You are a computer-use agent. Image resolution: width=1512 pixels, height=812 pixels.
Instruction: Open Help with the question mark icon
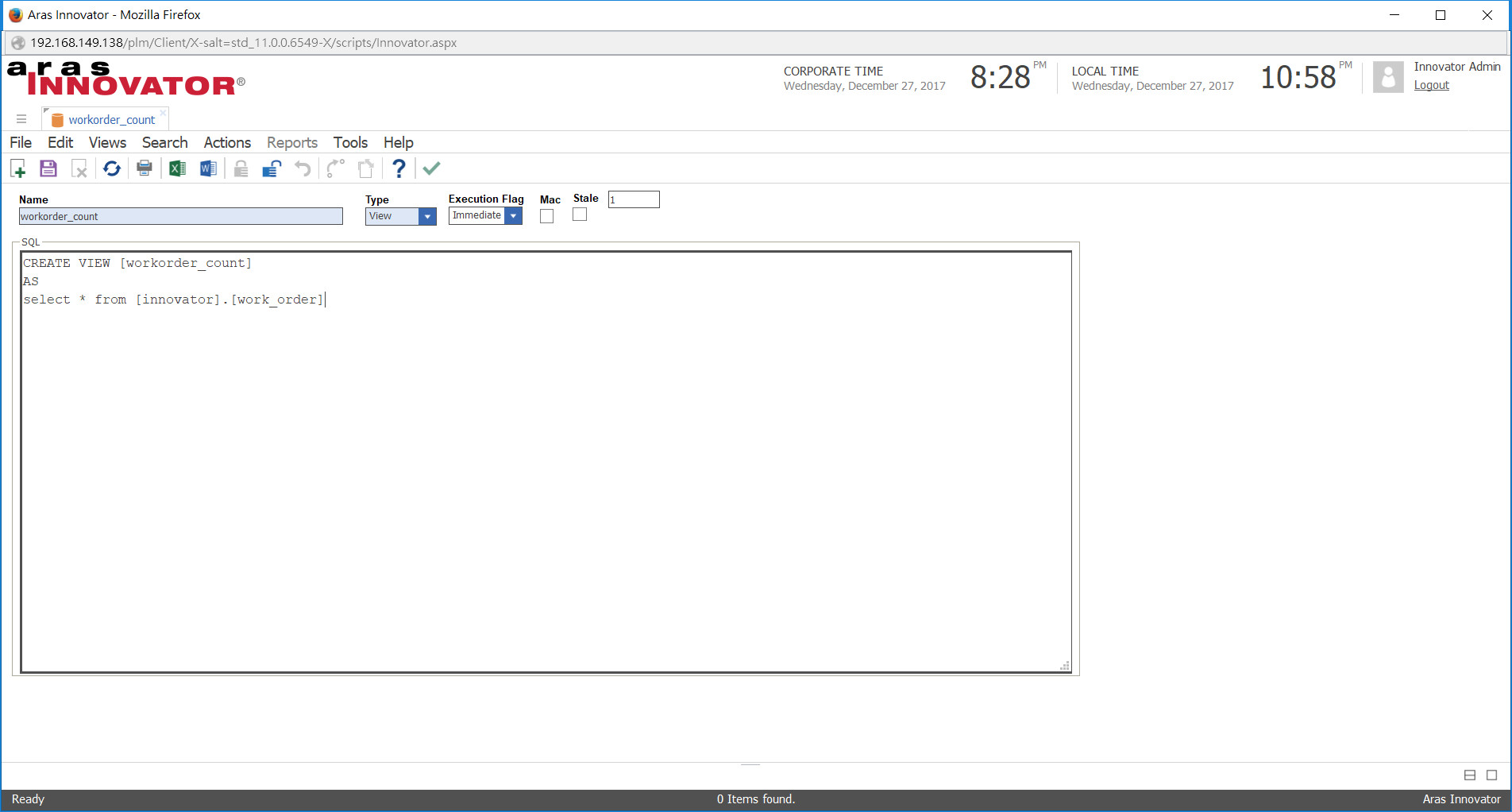coord(399,168)
